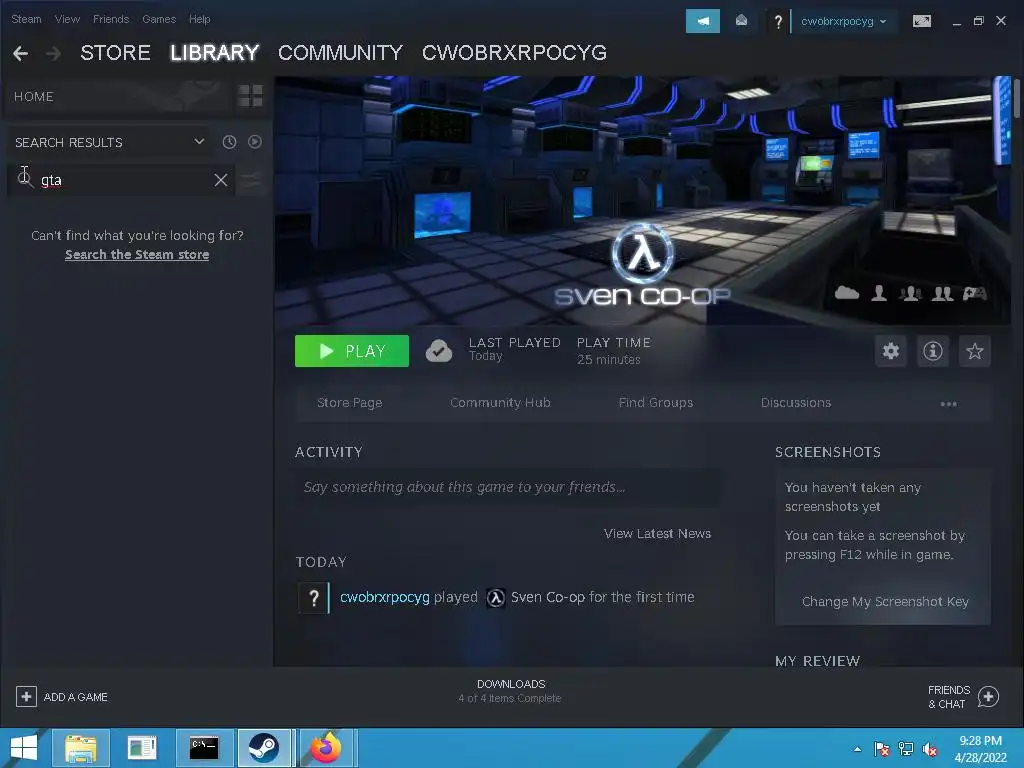
Task: Open the Store Page link
Action: pos(349,403)
